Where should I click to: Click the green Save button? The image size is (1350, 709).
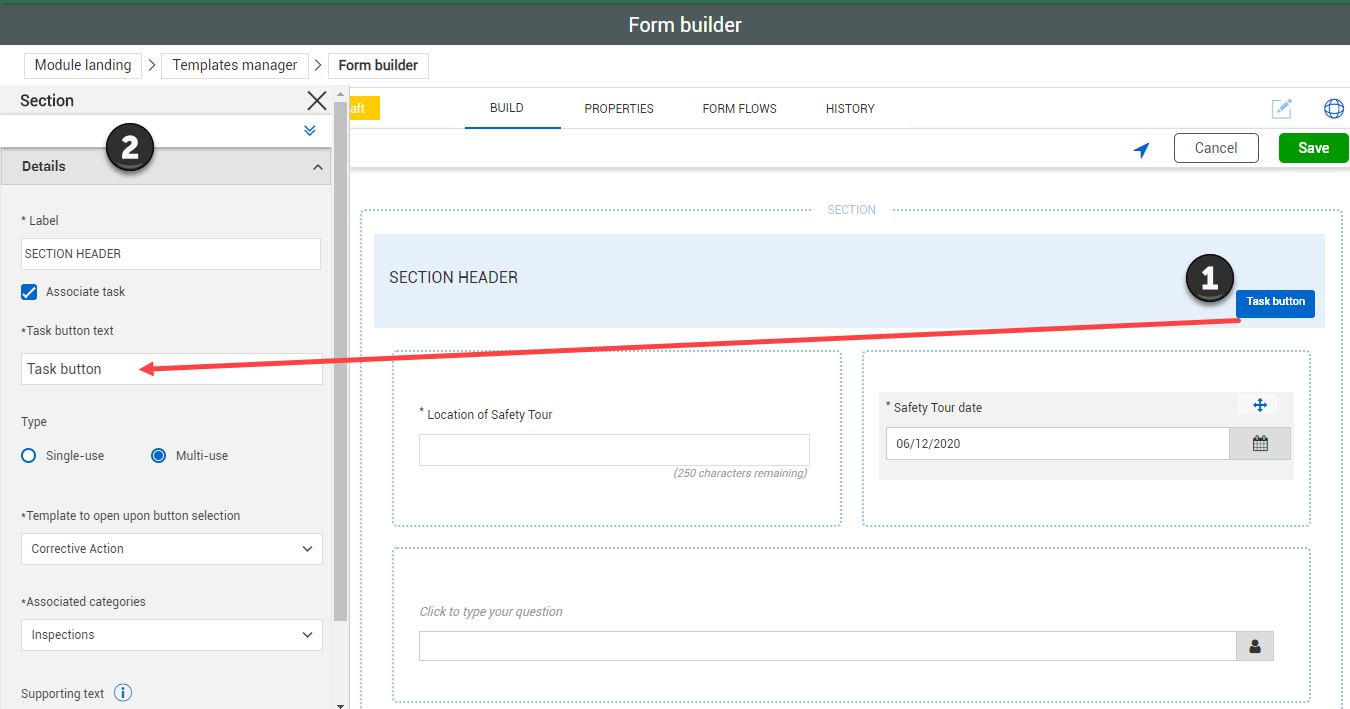pos(1313,148)
